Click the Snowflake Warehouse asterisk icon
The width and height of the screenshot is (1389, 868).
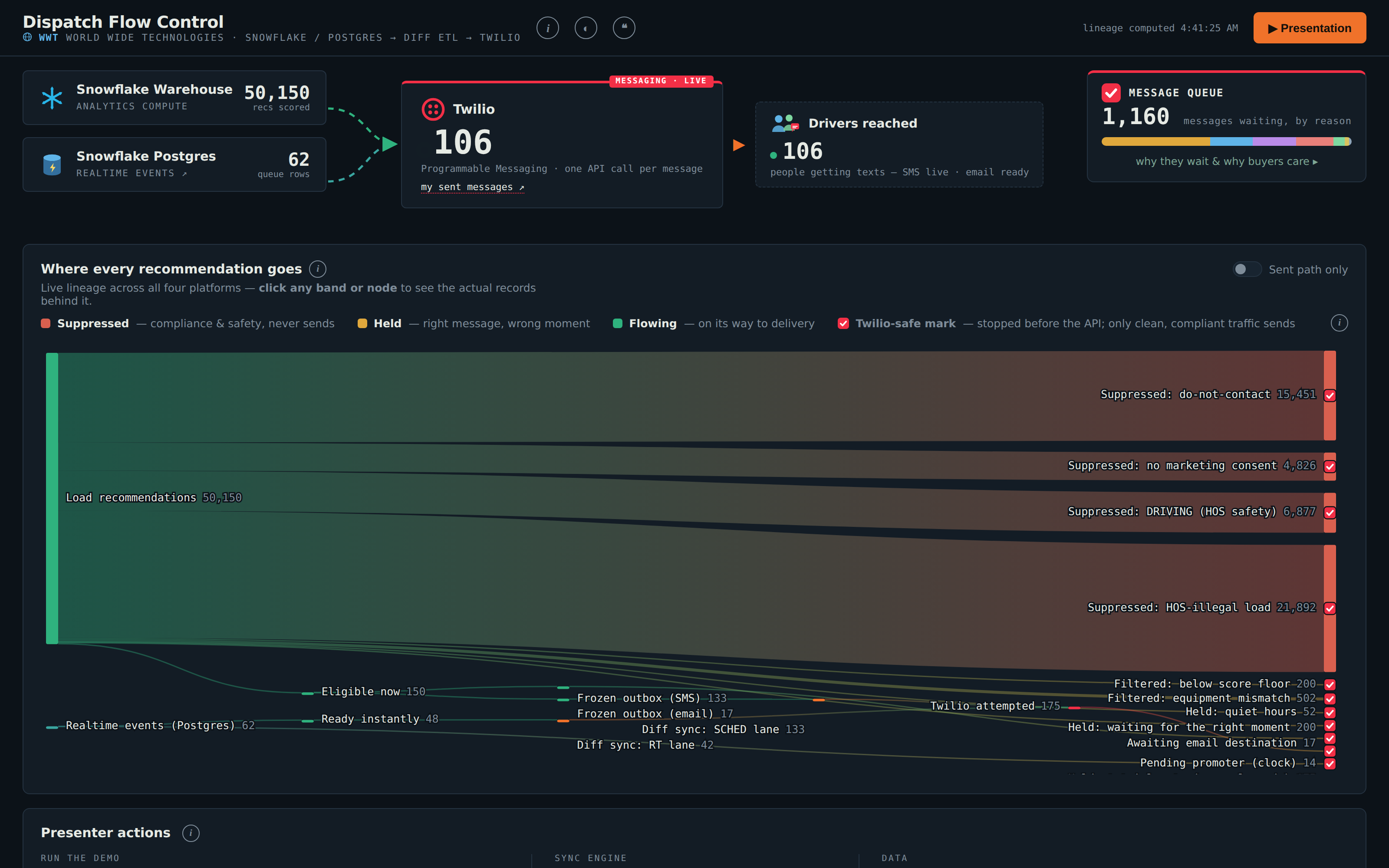point(52,98)
